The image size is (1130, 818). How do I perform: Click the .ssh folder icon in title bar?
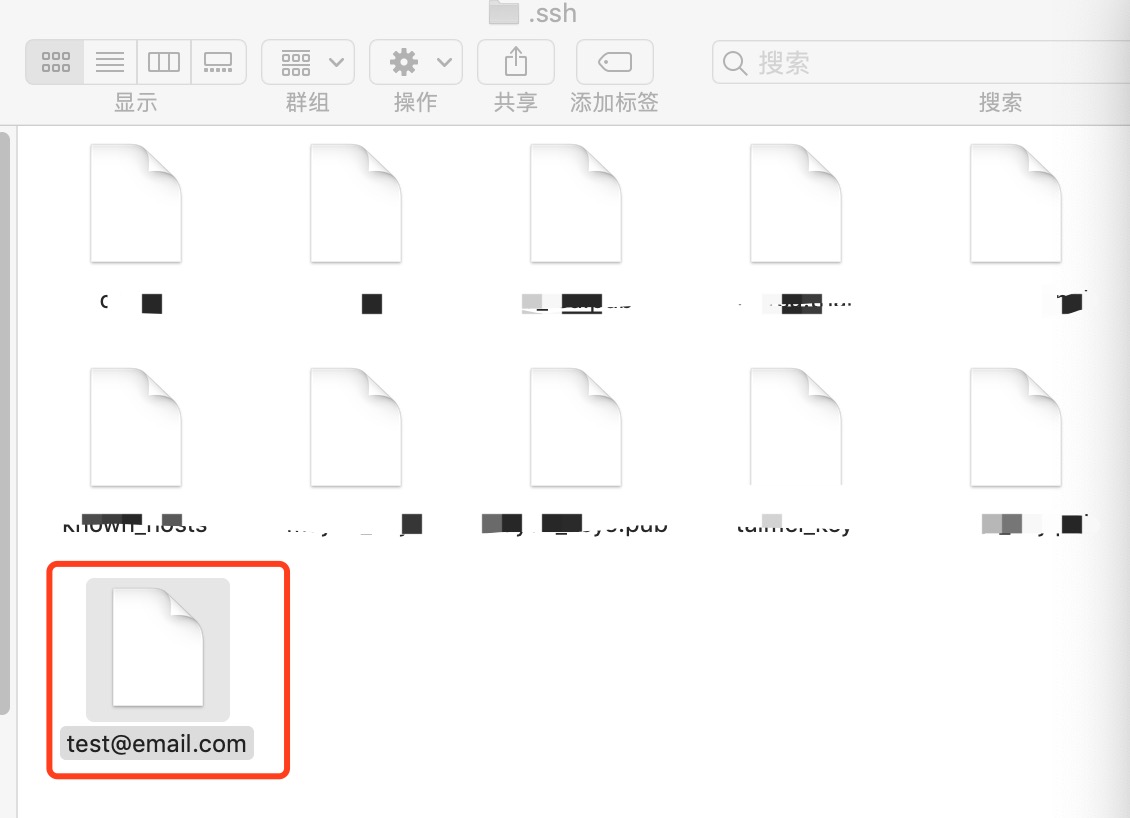coord(503,13)
